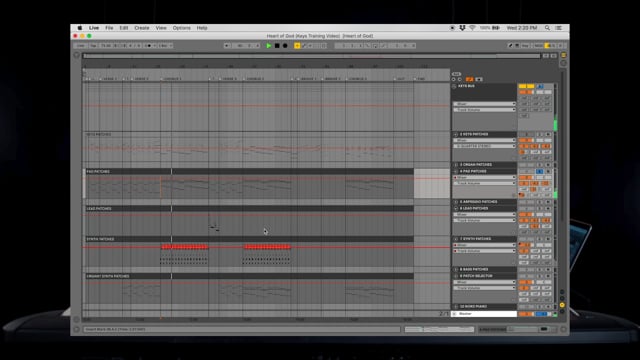Click KEYS BUS orange volume field
The width and height of the screenshot is (640, 360).
[x=526, y=92]
